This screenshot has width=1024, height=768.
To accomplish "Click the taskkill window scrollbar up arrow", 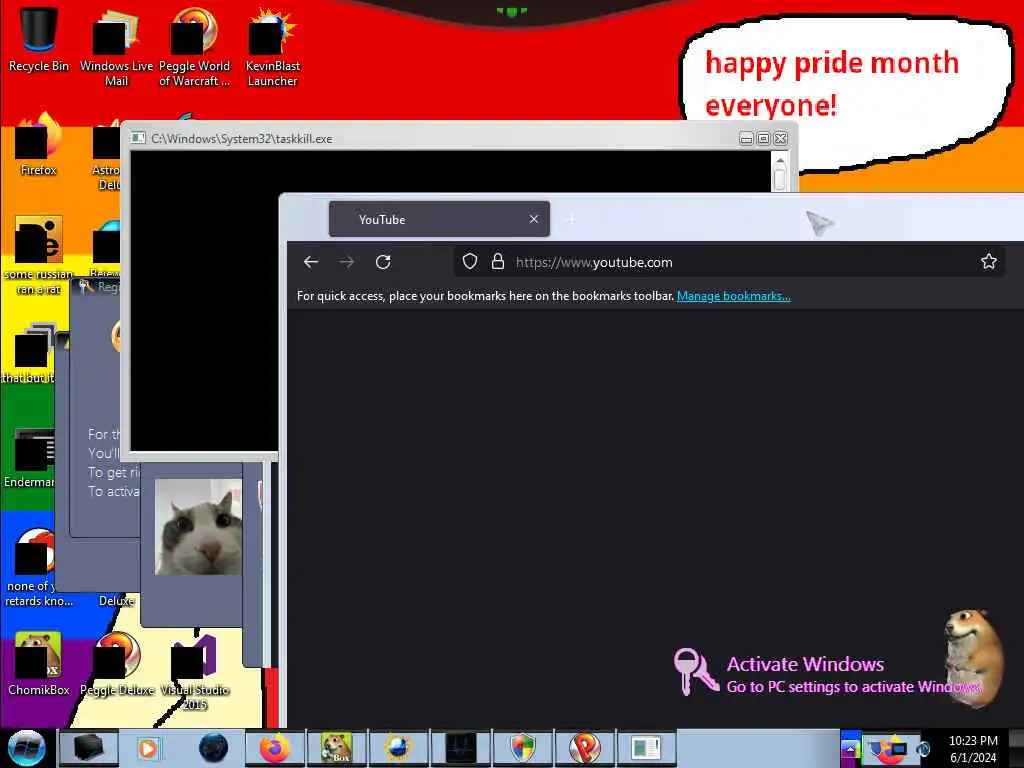I will point(780,160).
